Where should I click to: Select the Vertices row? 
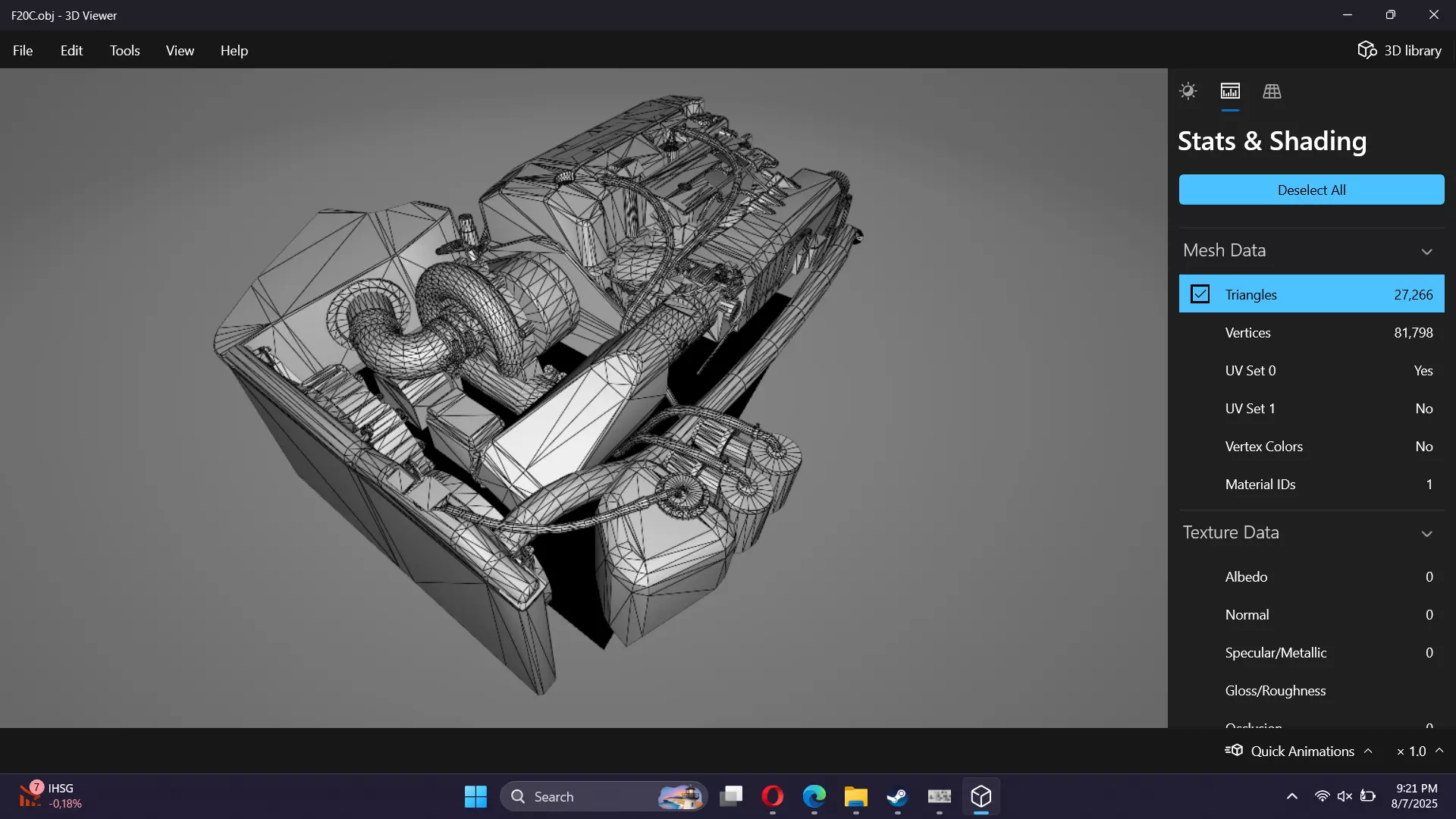(x=1311, y=332)
